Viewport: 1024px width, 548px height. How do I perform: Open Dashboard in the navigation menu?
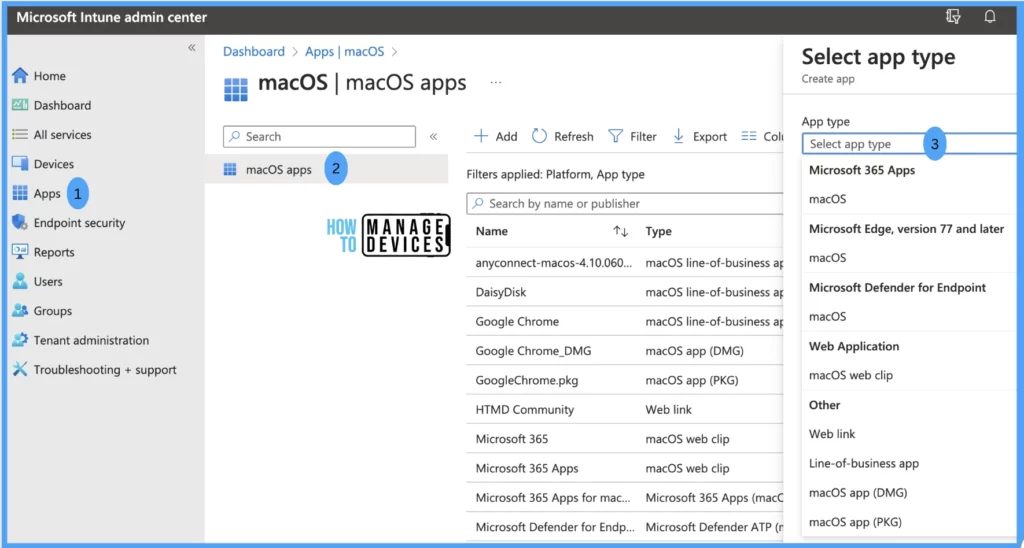coord(63,105)
